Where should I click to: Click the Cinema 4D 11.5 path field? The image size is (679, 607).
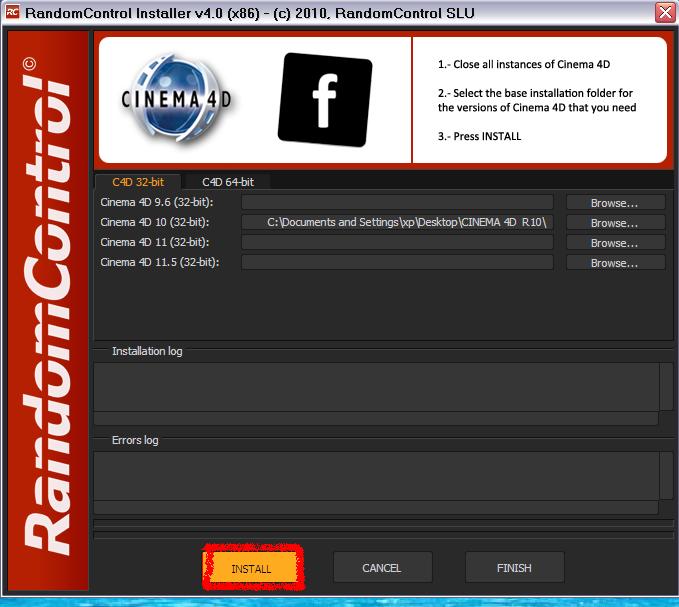[x=397, y=262]
